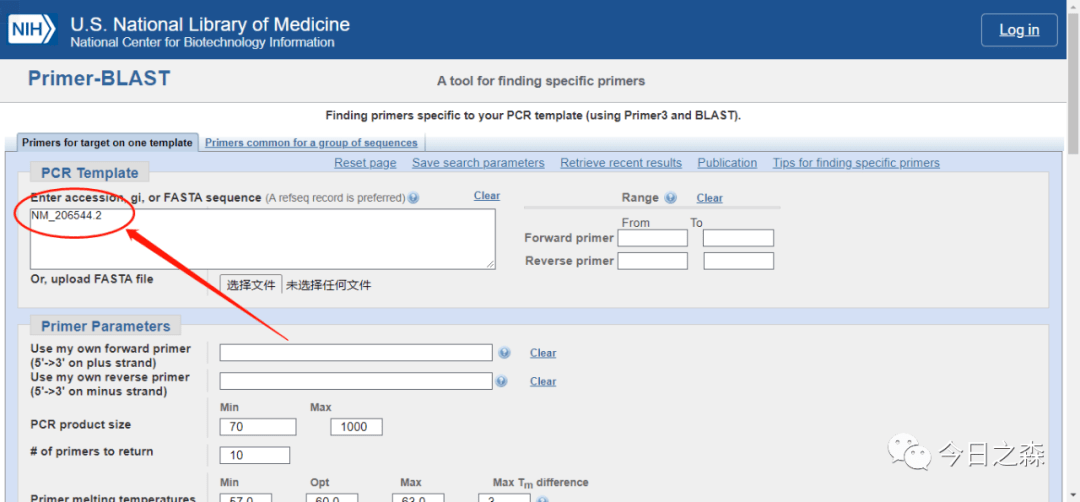
Task: Open help icon beside own forward primer field
Action: 504,353
